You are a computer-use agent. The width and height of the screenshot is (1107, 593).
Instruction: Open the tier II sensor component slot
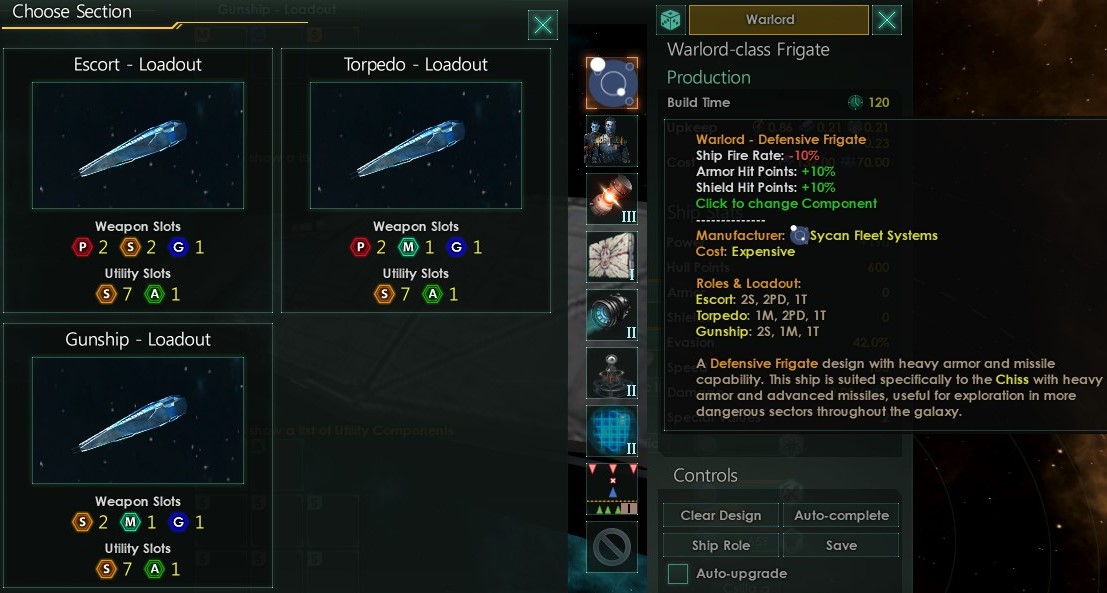(611, 373)
